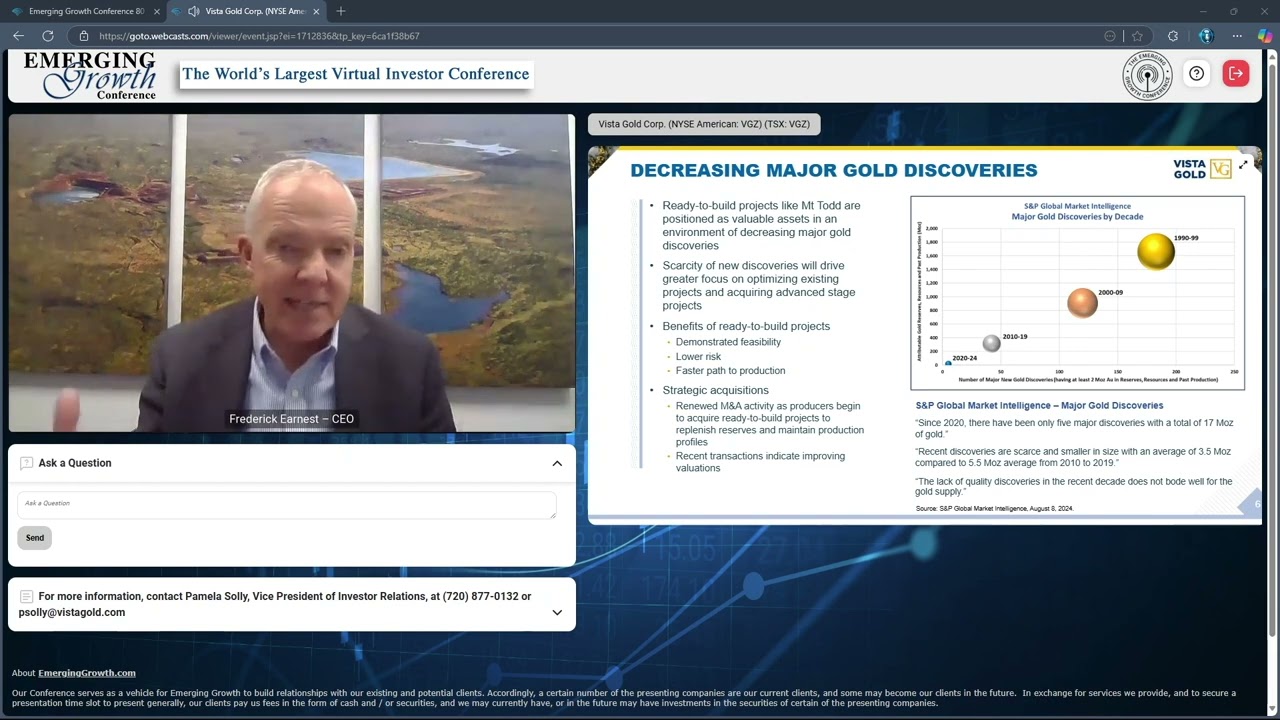
Task: Reload the current page
Action: pos(47,36)
